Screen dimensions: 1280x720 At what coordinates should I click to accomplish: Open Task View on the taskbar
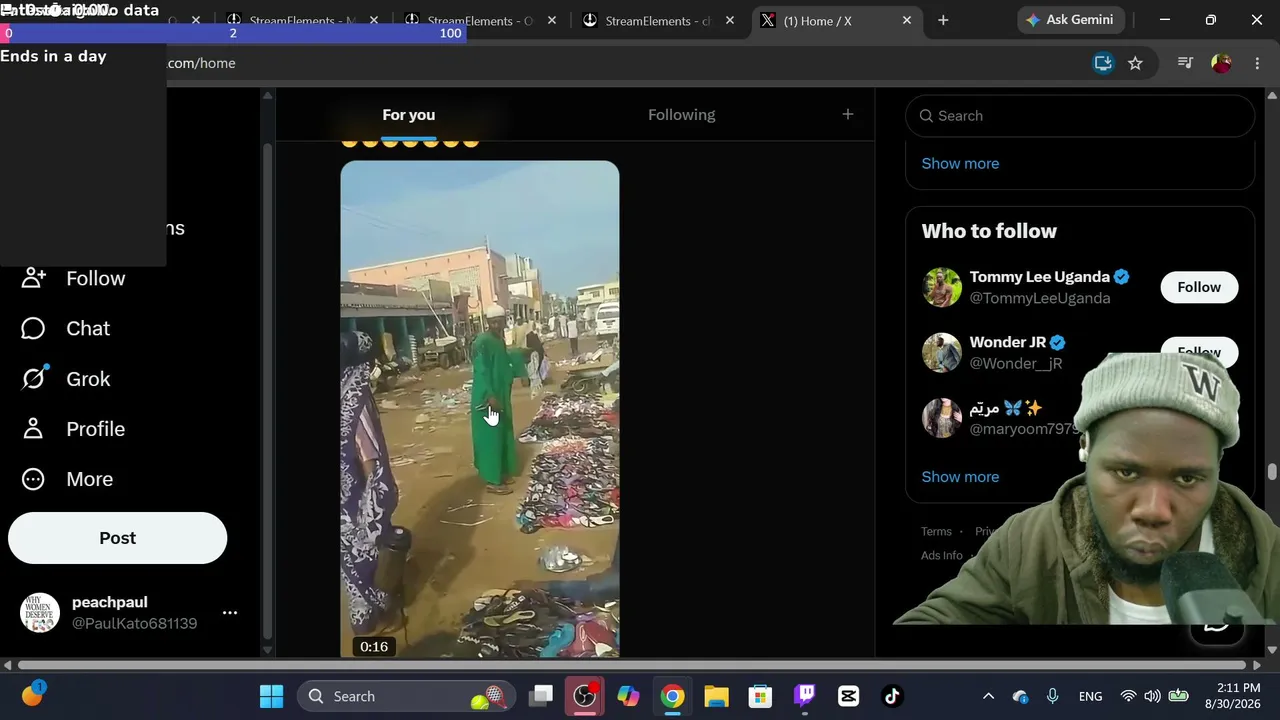[541, 696]
